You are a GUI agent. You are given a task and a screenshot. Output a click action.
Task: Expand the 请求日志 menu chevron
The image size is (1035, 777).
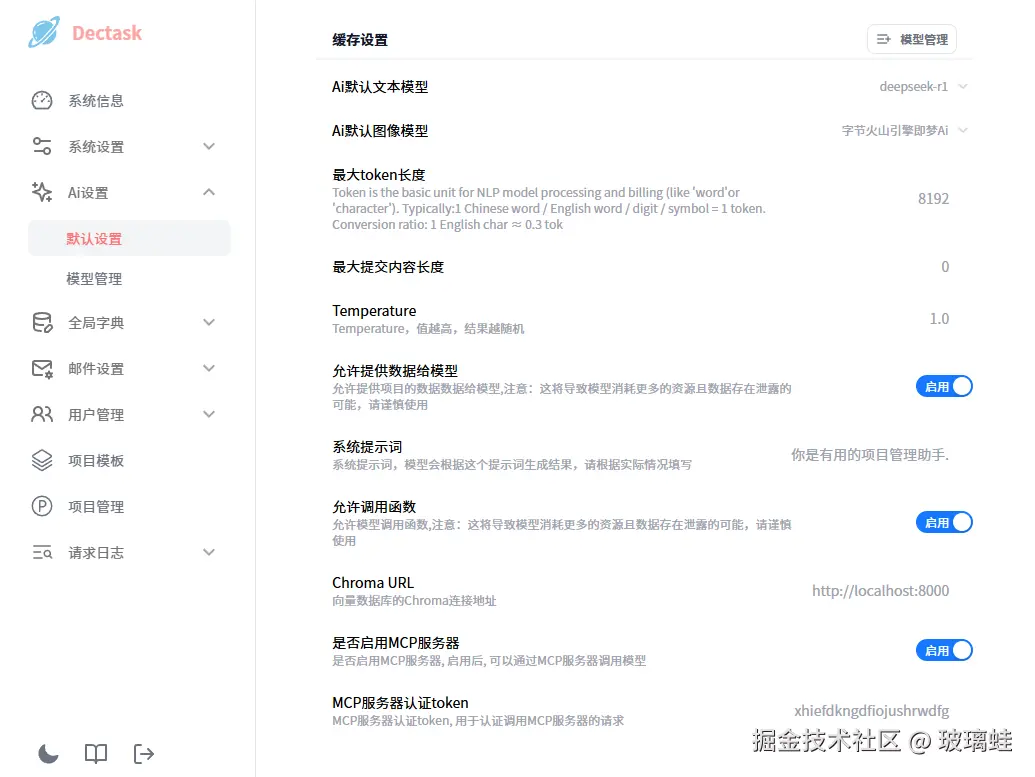[x=209, y=553]
